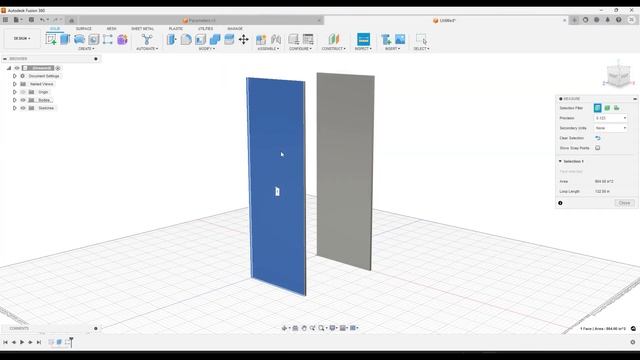Screen dimensions: 640x360
Task: Toggle visibility eye of Sketches folder
Action: 23,108
